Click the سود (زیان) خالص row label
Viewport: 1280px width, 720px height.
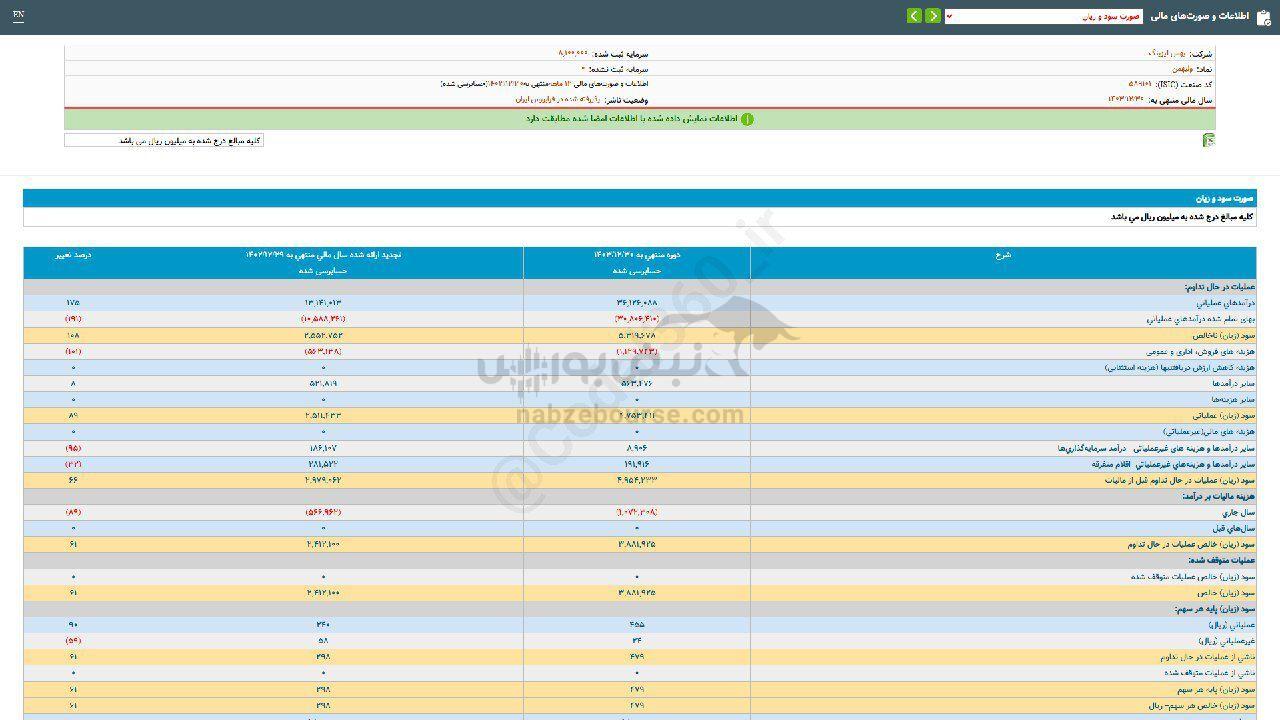(1220, 593)
